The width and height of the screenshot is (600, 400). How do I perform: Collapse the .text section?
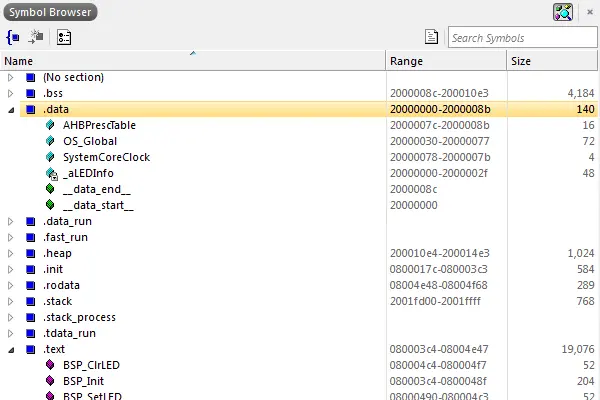pyautogui.click(x=11, y=349)
